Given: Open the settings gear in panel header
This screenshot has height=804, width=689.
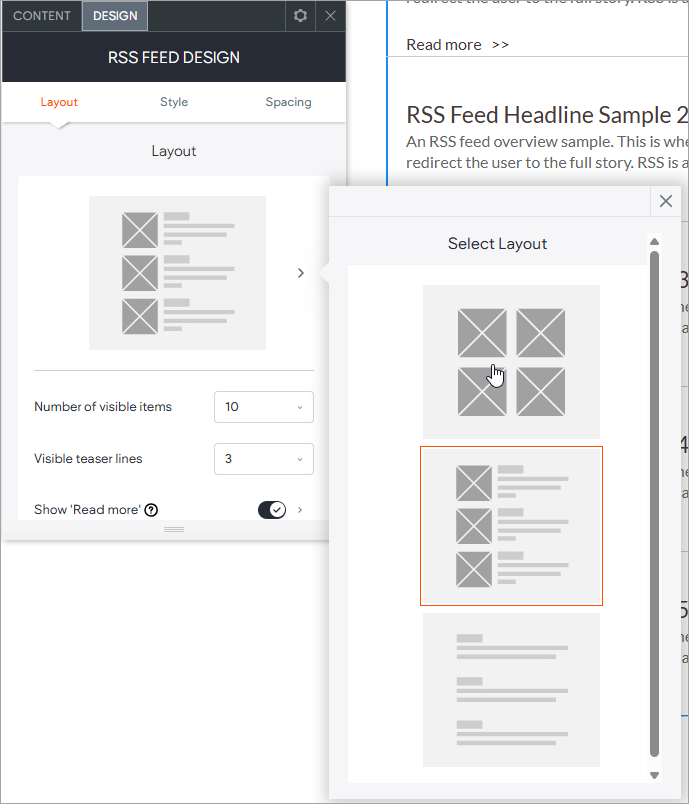Looking at the screenshot, I should (300, 16).
